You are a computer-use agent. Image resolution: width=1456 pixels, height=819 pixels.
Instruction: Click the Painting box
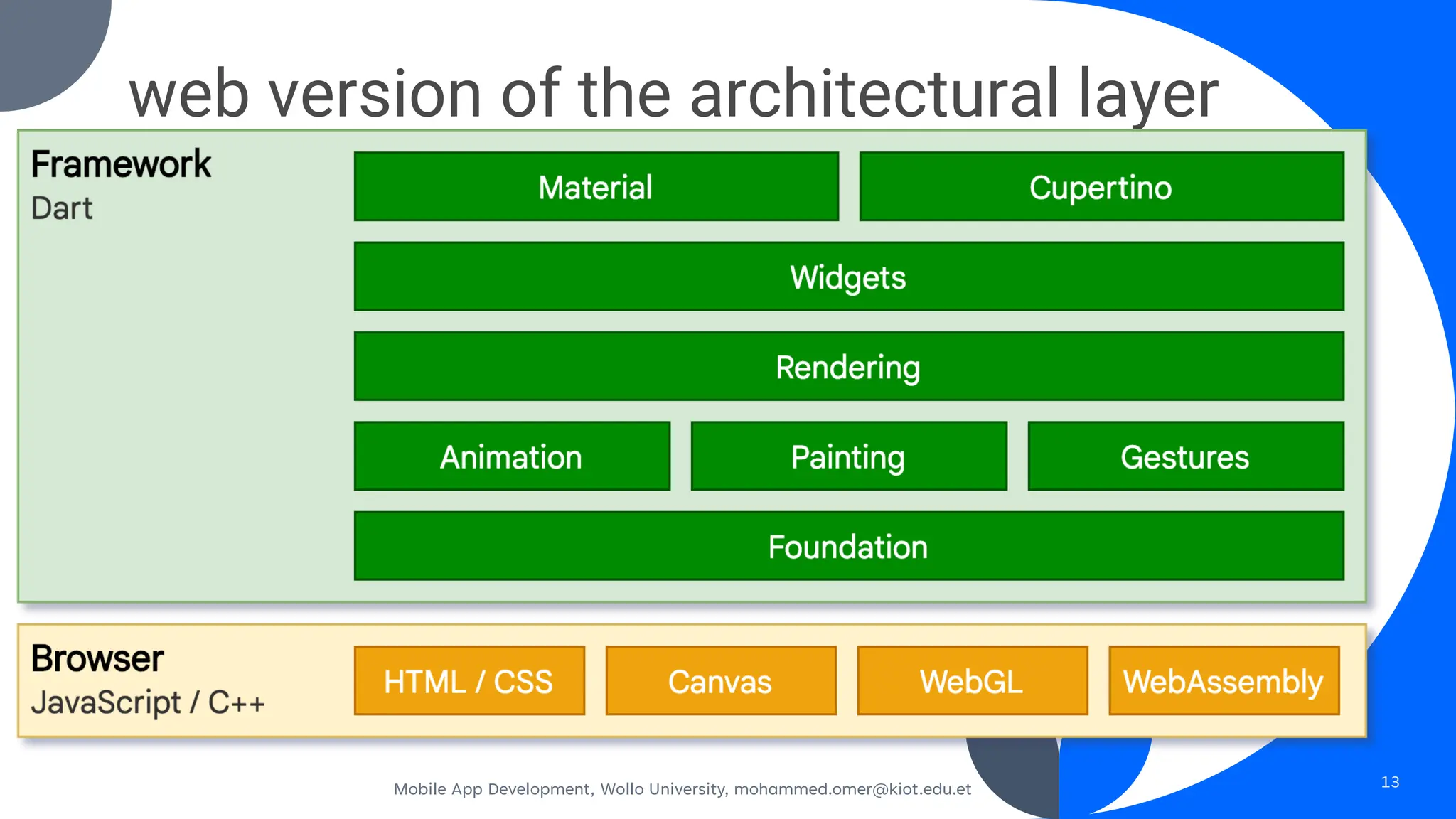pos(848,456)
